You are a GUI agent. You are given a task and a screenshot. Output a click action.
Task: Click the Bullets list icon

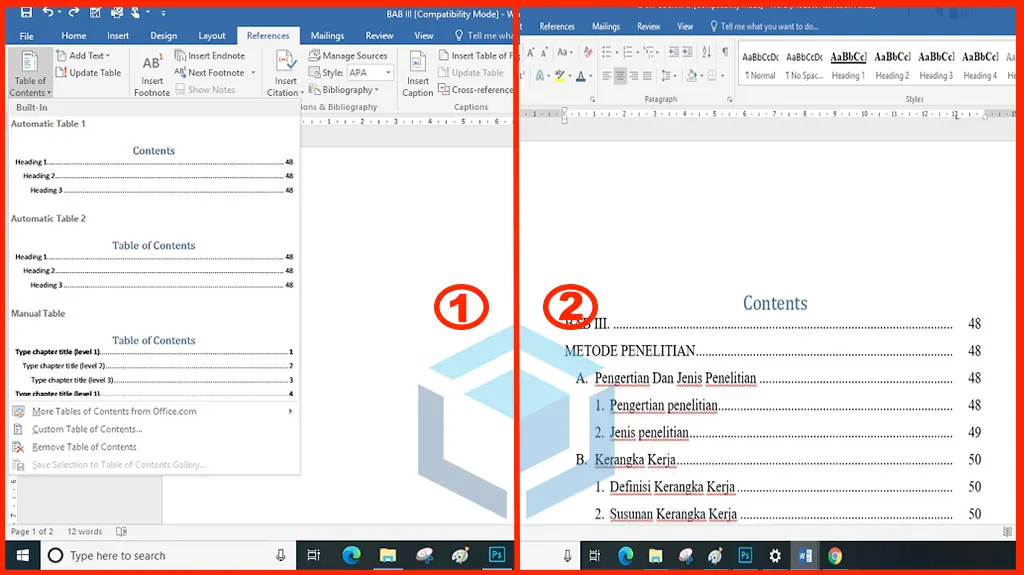click(x=609, y=52)
